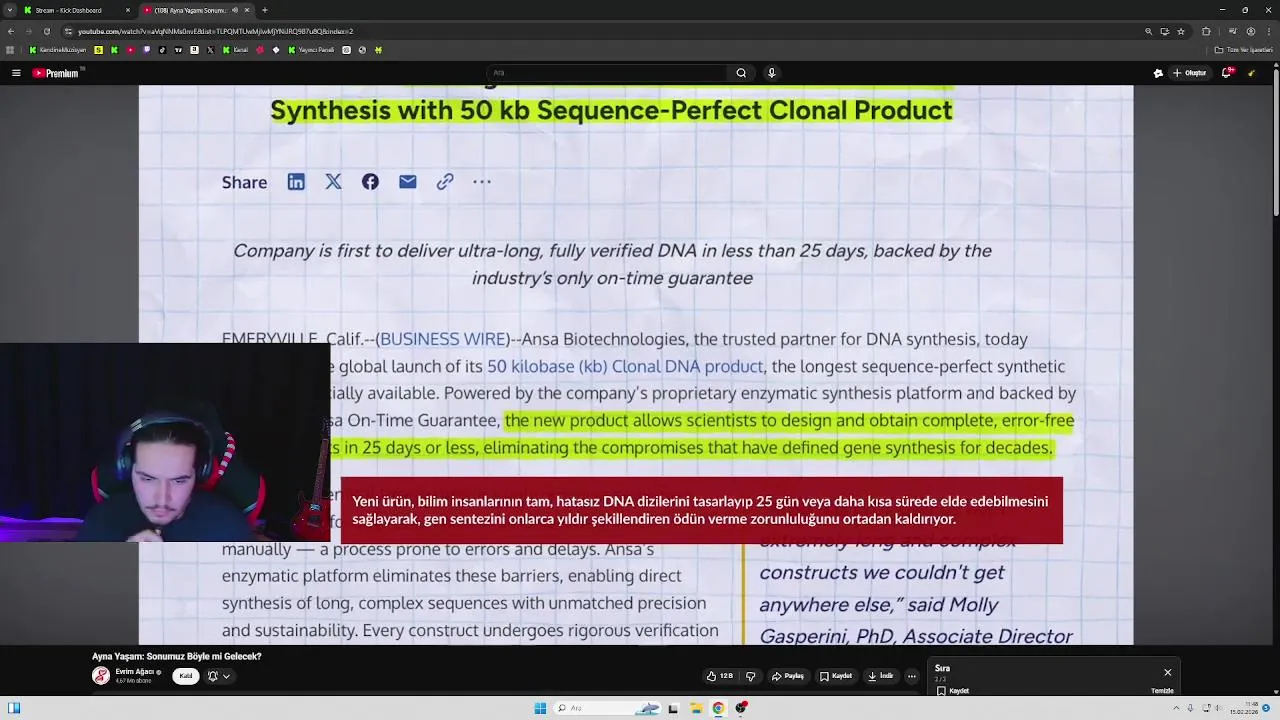
Task: Open KendineMüzisyen bookmark
Action: coord(58,50)
